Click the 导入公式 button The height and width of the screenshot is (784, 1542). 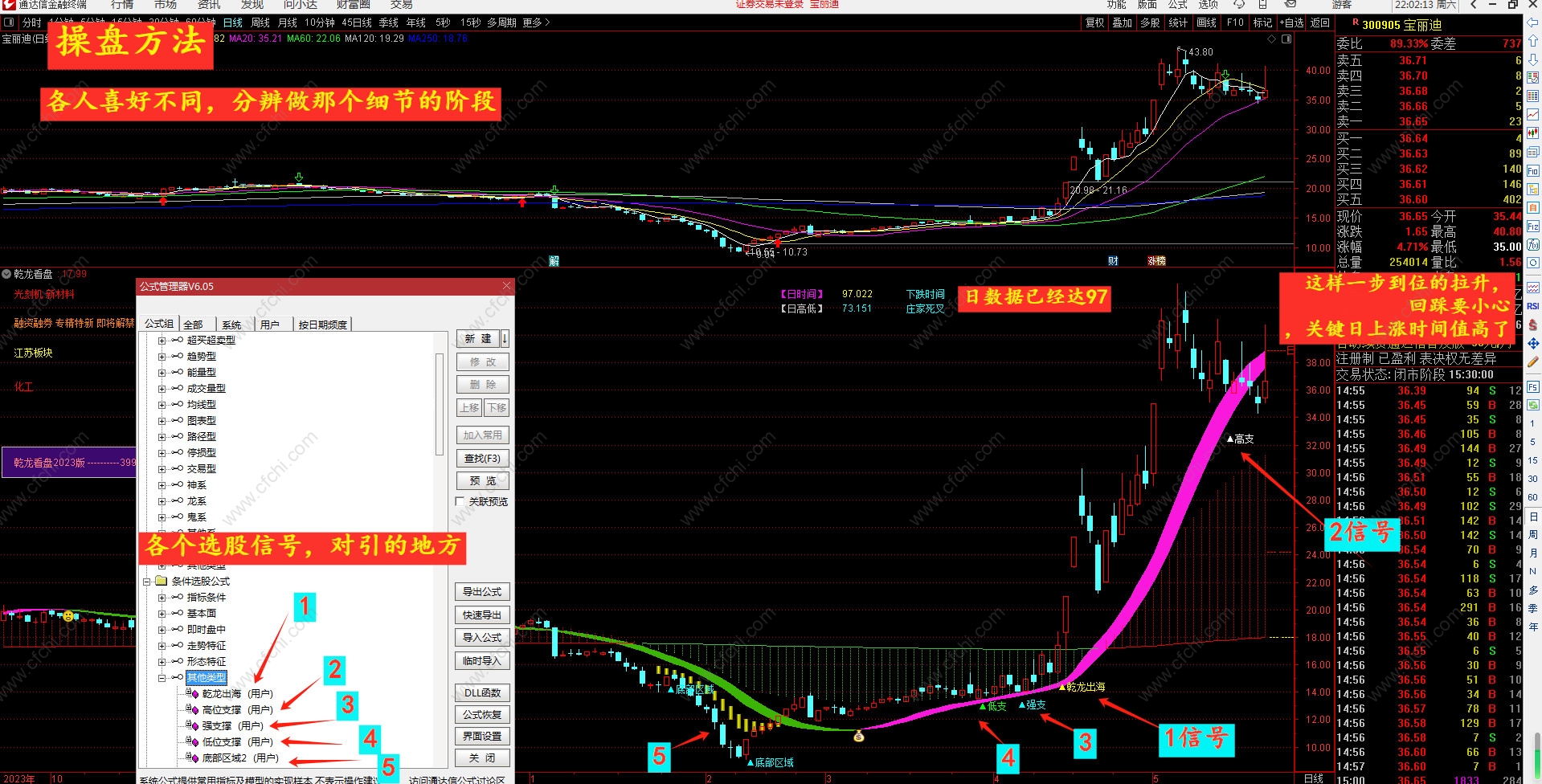tap(482, 637)
